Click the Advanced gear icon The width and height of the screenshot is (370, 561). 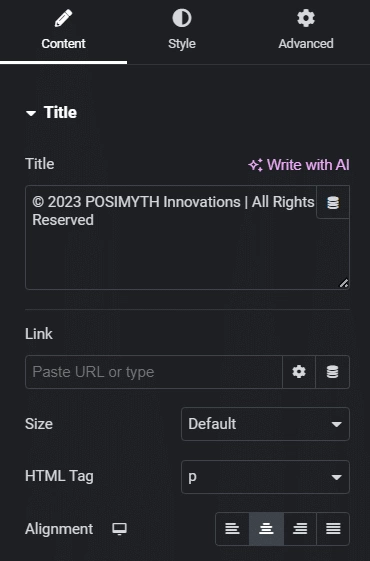point(306,18)
